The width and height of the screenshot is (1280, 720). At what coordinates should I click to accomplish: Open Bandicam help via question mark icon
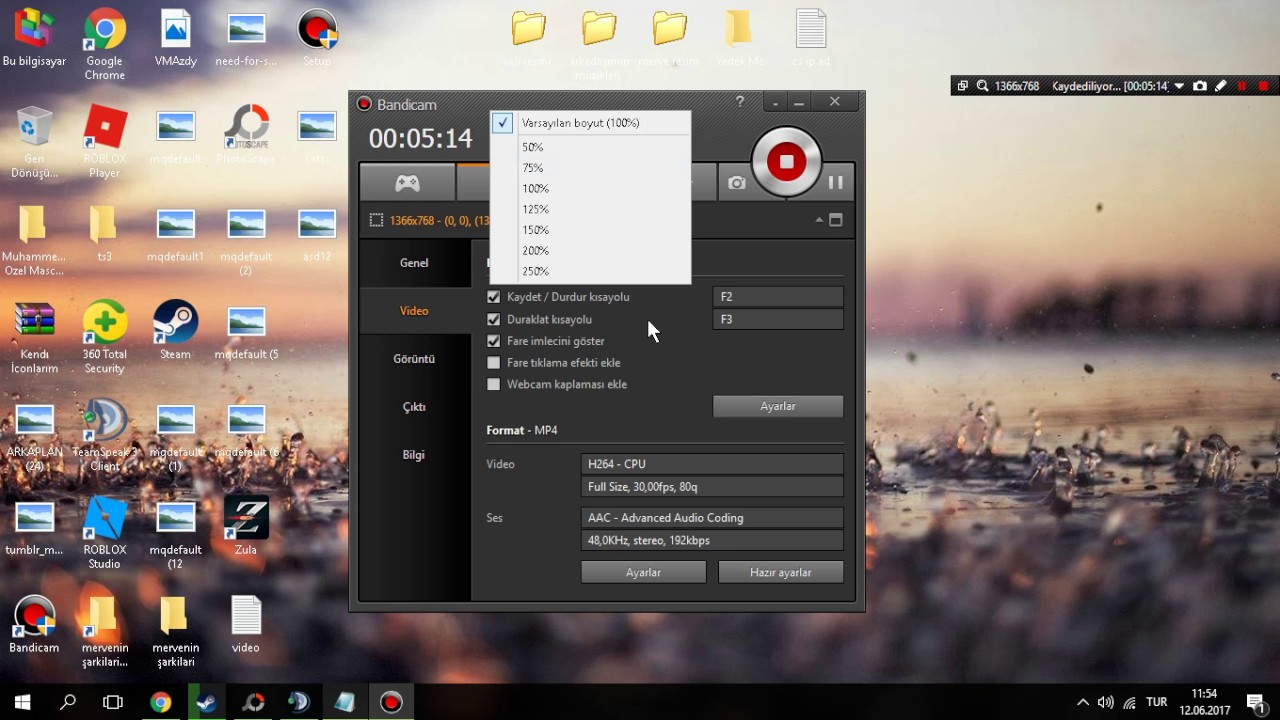739,101
